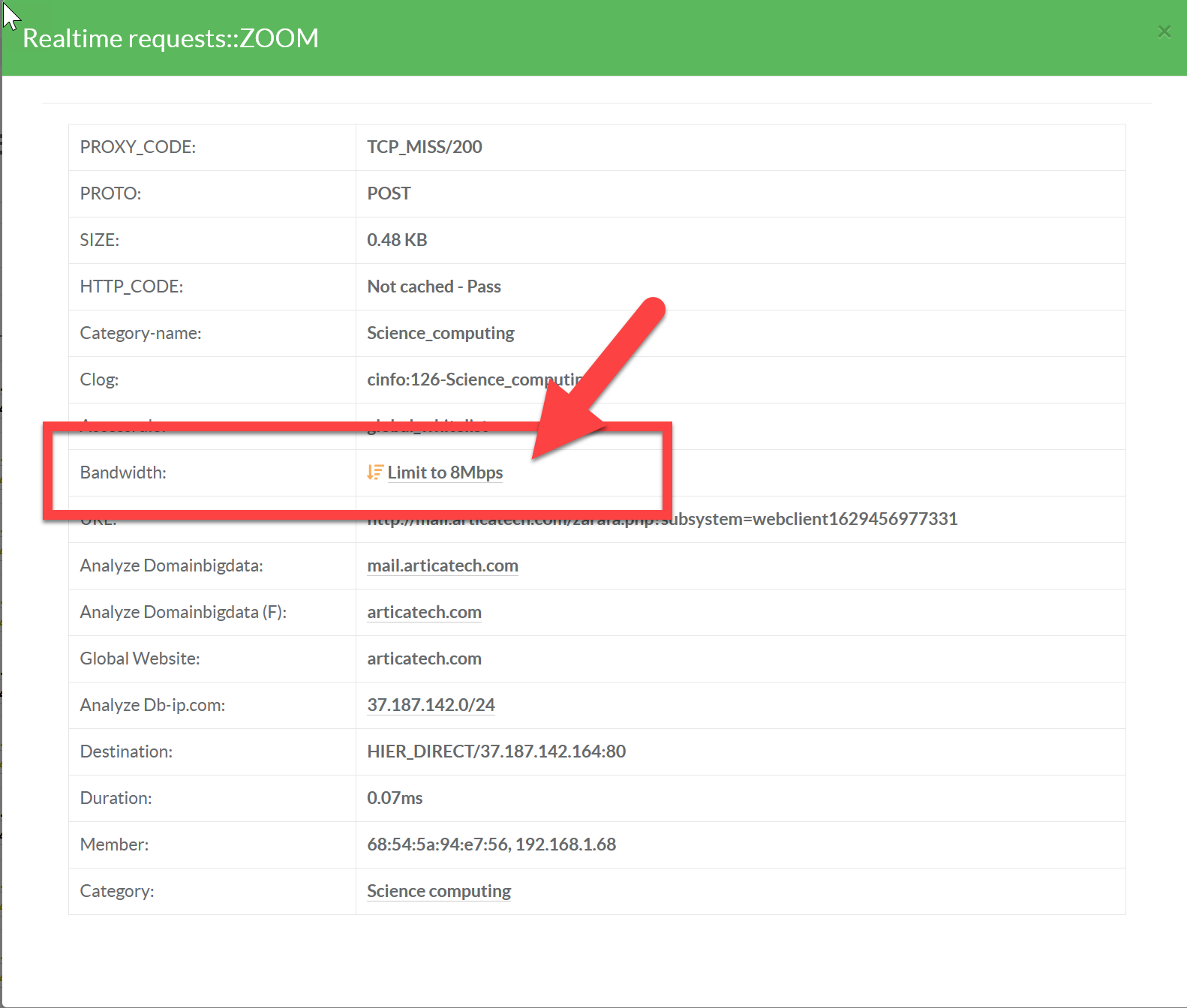Click the Bandwidth row label

point(123,472)
